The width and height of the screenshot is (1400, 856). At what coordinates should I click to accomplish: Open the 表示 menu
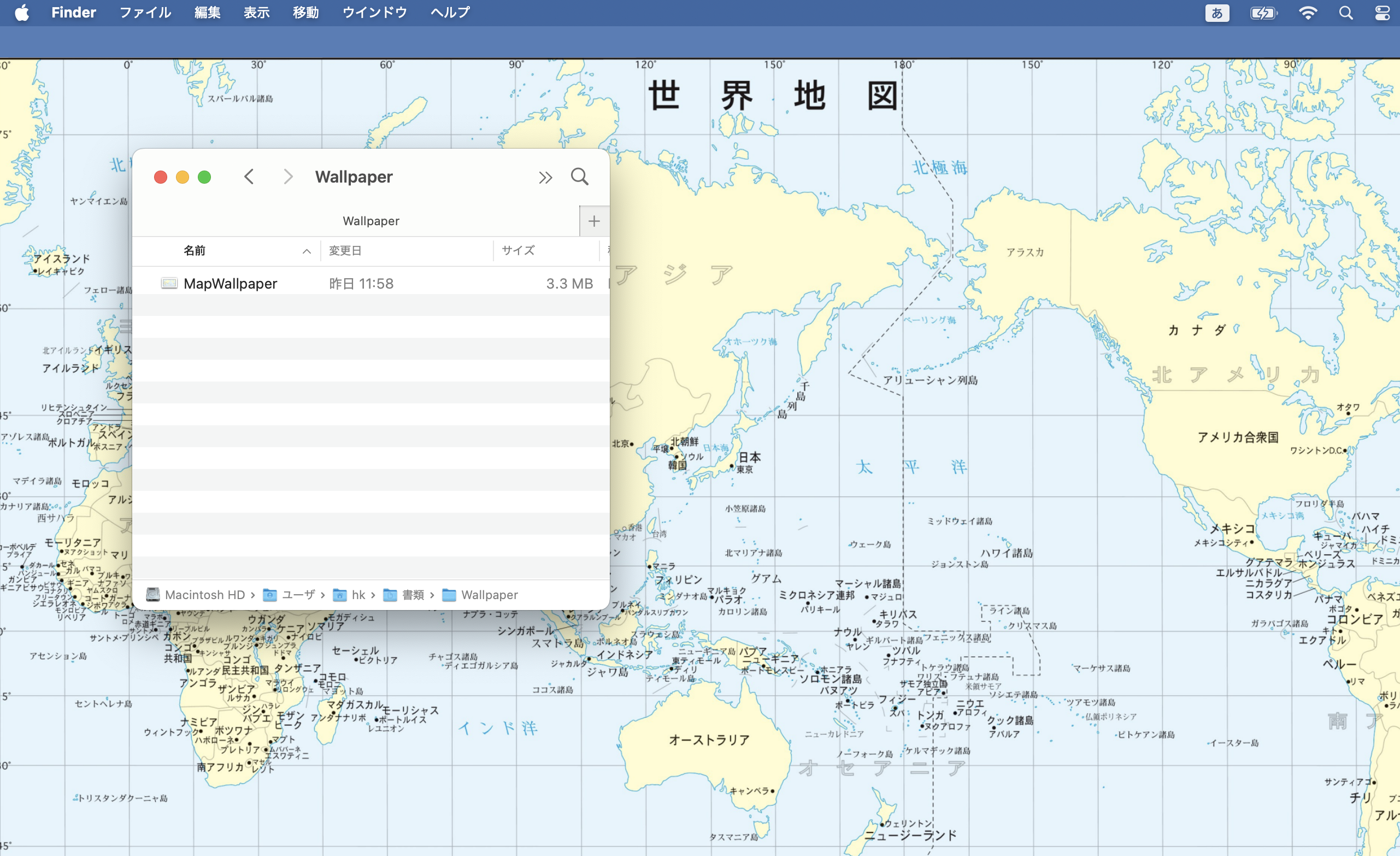tap(256, 13)
